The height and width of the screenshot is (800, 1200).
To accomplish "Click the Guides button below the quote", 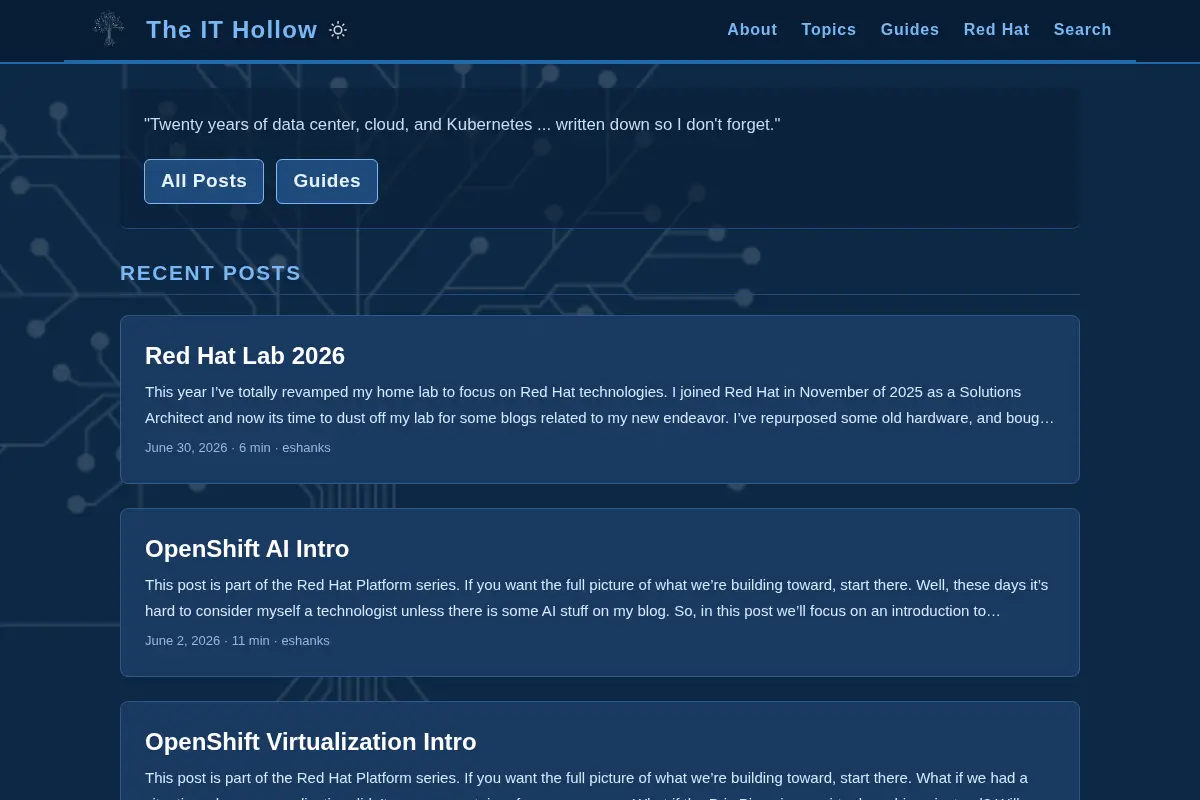I will tap(327, 181).
